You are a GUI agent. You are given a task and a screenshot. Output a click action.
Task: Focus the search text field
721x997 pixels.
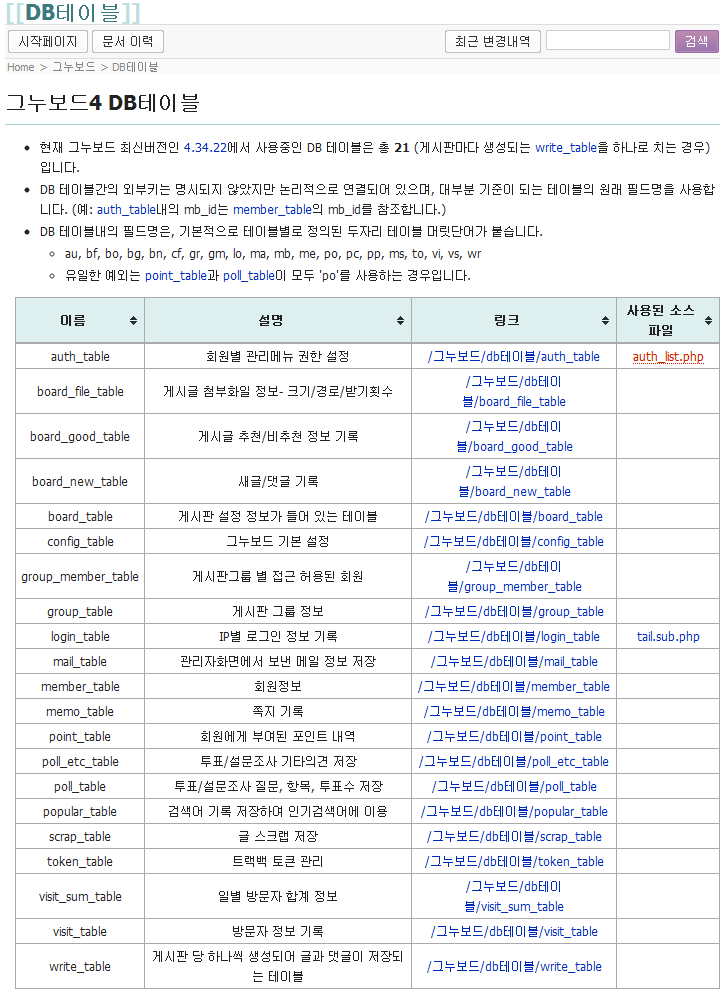[607, 41]
